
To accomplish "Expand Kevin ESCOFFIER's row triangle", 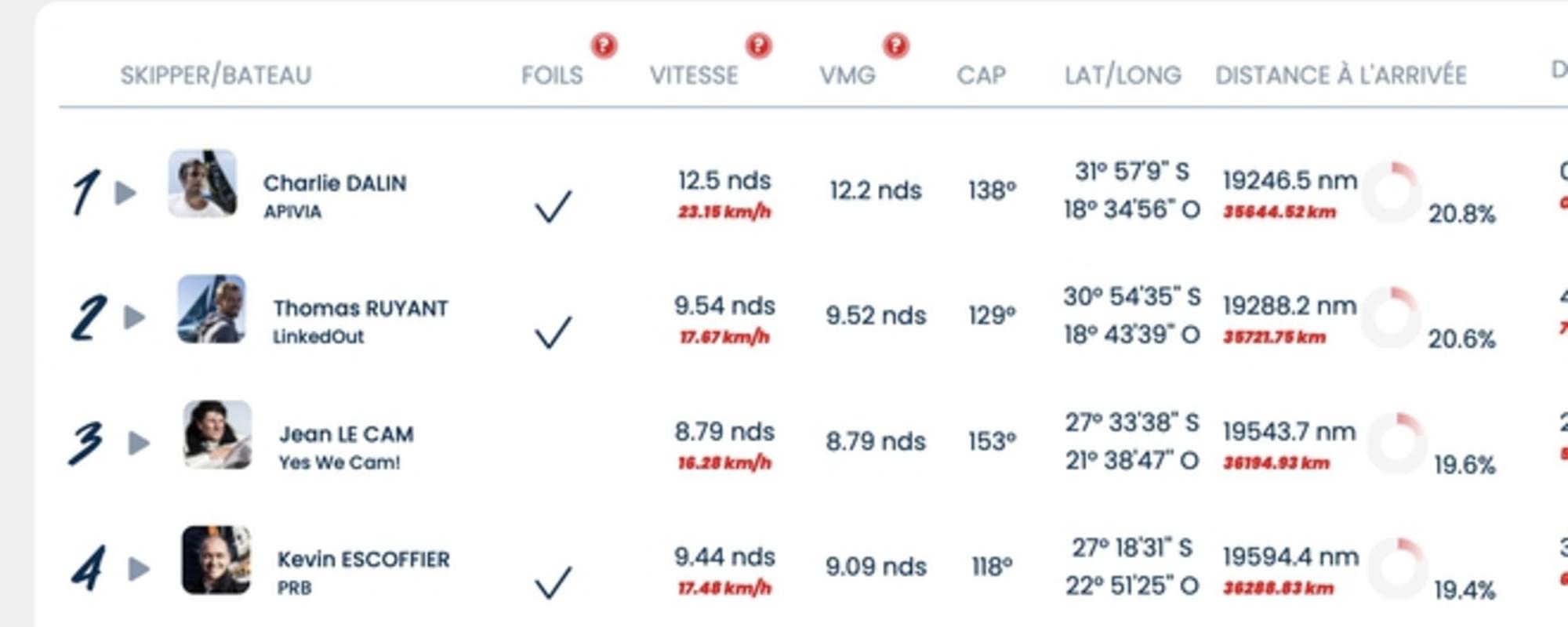I will (x=140, y=568).
